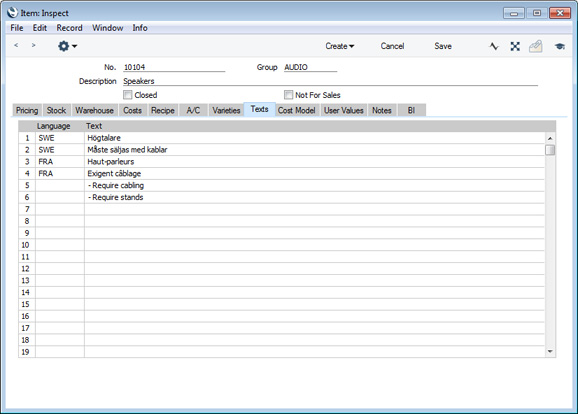Viewport: 578px width, 414px height.
Task: Enable the Not For Sales checkbox
Action: (288, 95)
